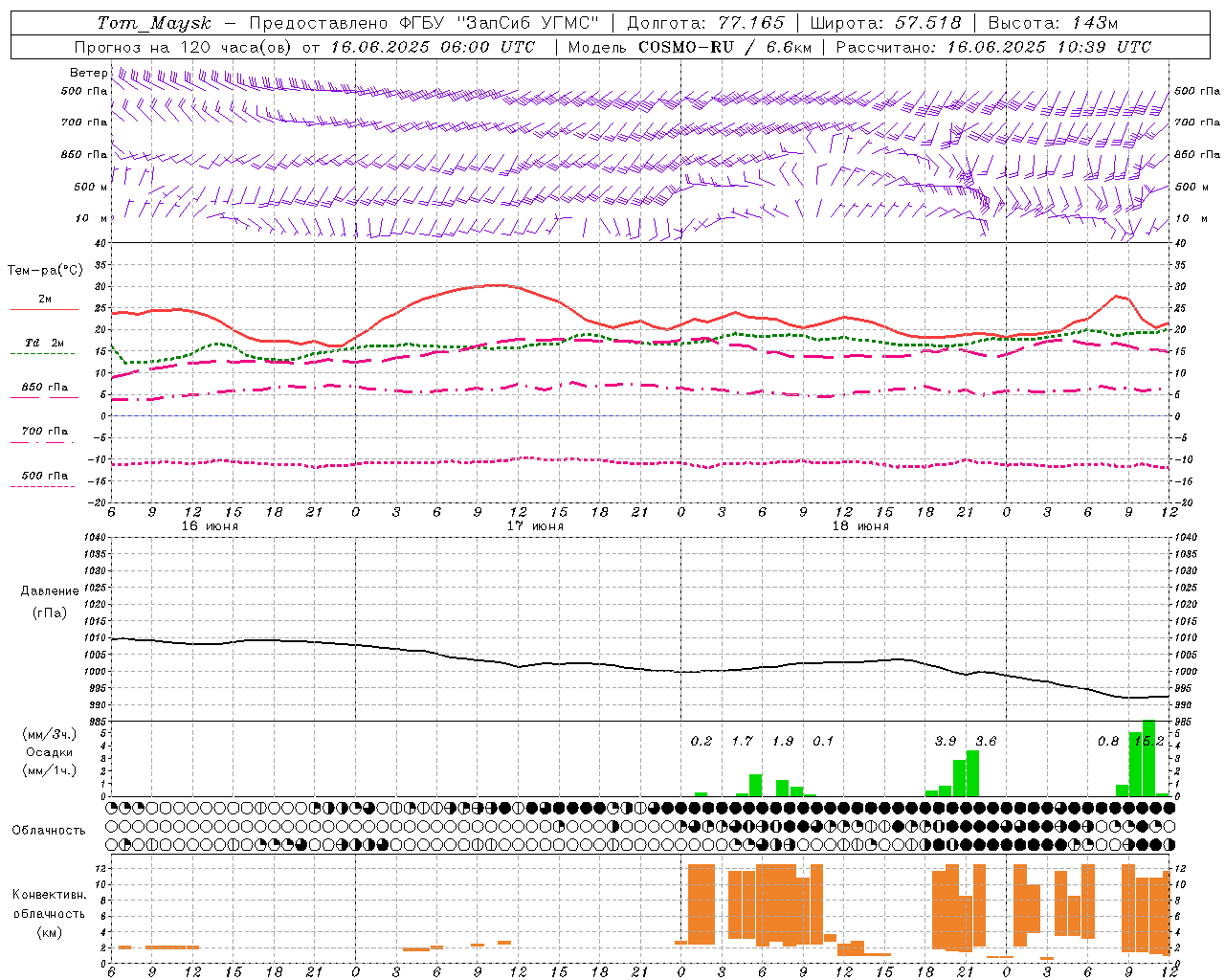Click the Конвективн. convective cloud label

point(49,895)
